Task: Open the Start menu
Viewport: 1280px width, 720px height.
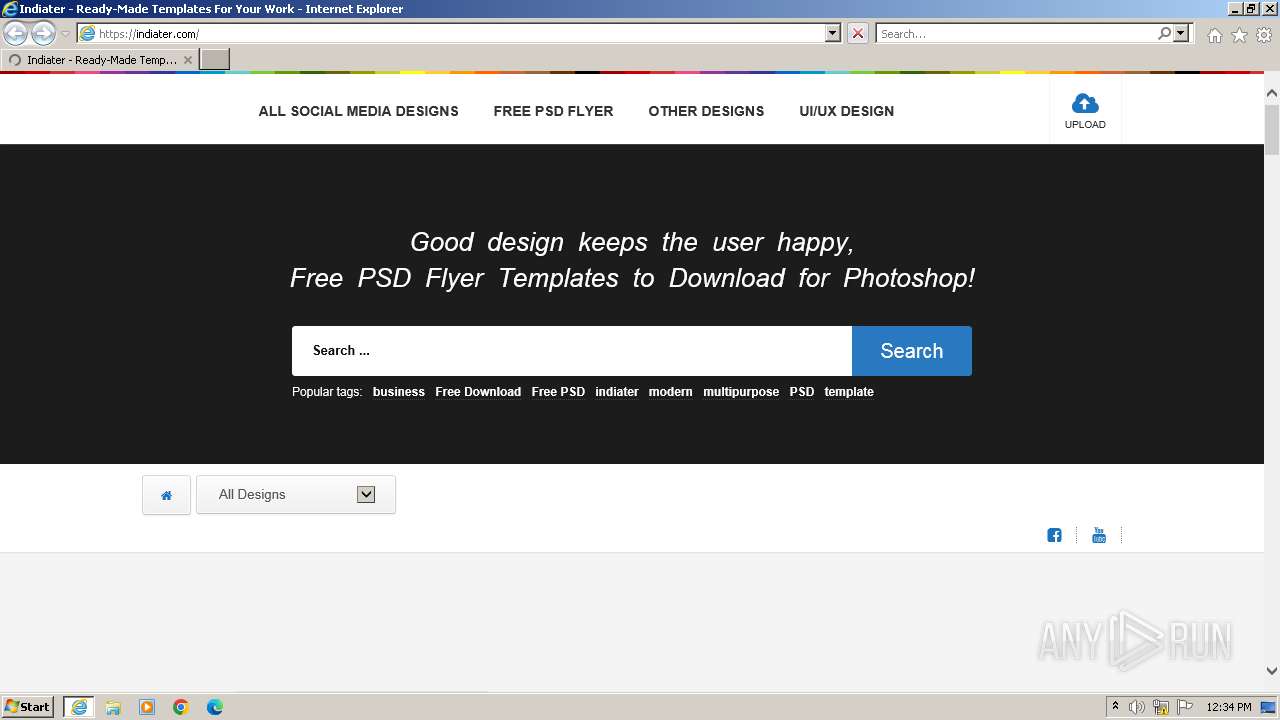Action: point(28,707)
